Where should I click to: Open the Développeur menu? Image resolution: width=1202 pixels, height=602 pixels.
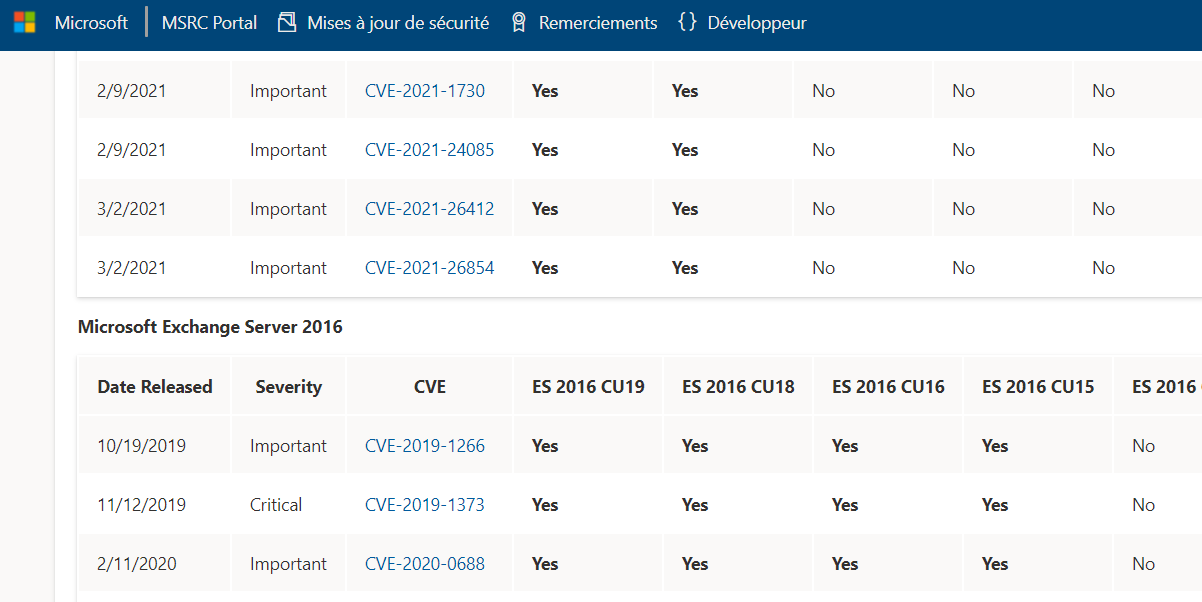coord(756,22)
